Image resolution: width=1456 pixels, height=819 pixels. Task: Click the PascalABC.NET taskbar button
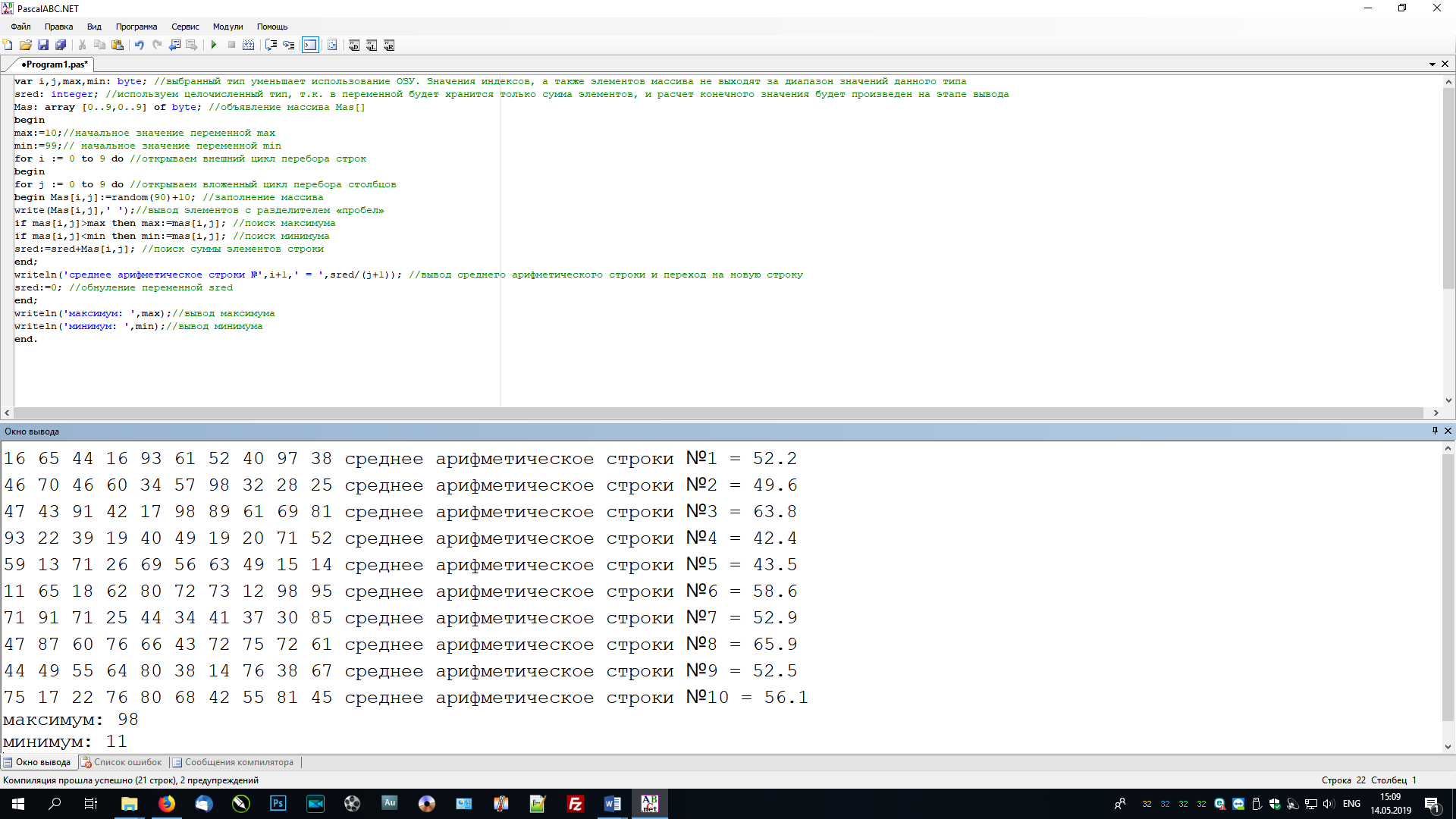650,804
